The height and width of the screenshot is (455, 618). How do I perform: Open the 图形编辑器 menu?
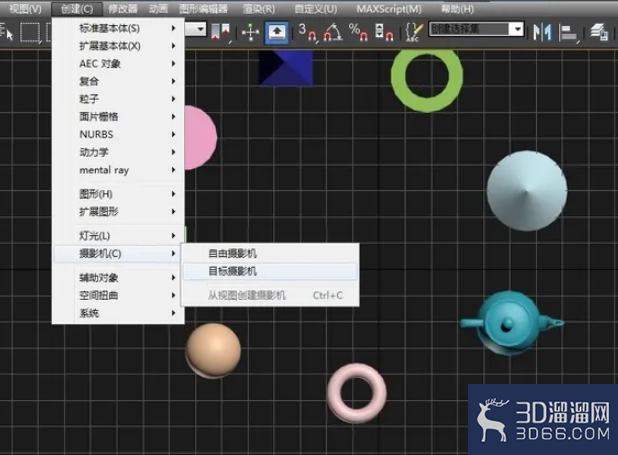pos(203,9)
